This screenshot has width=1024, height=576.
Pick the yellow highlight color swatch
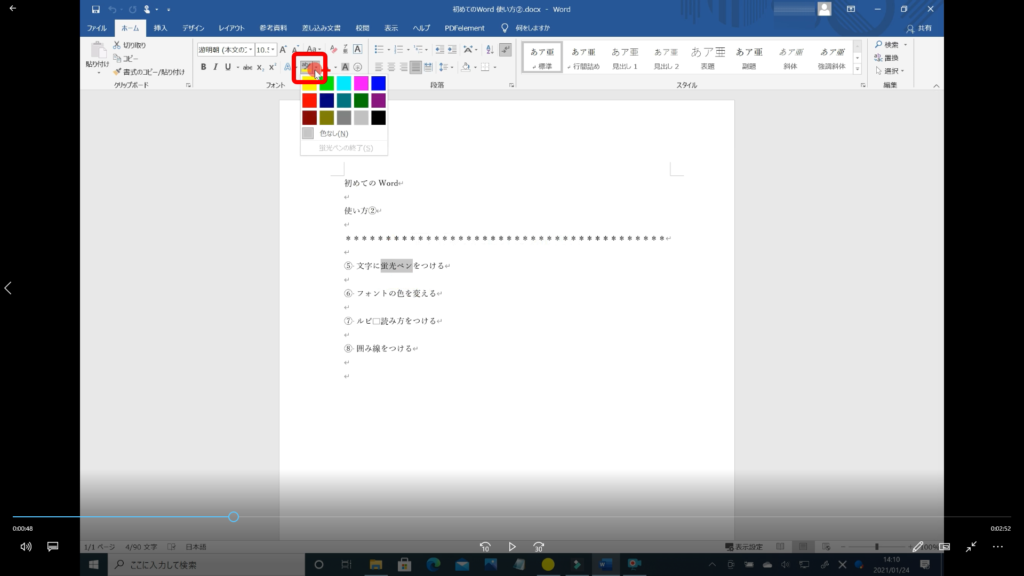click(309, 83)
